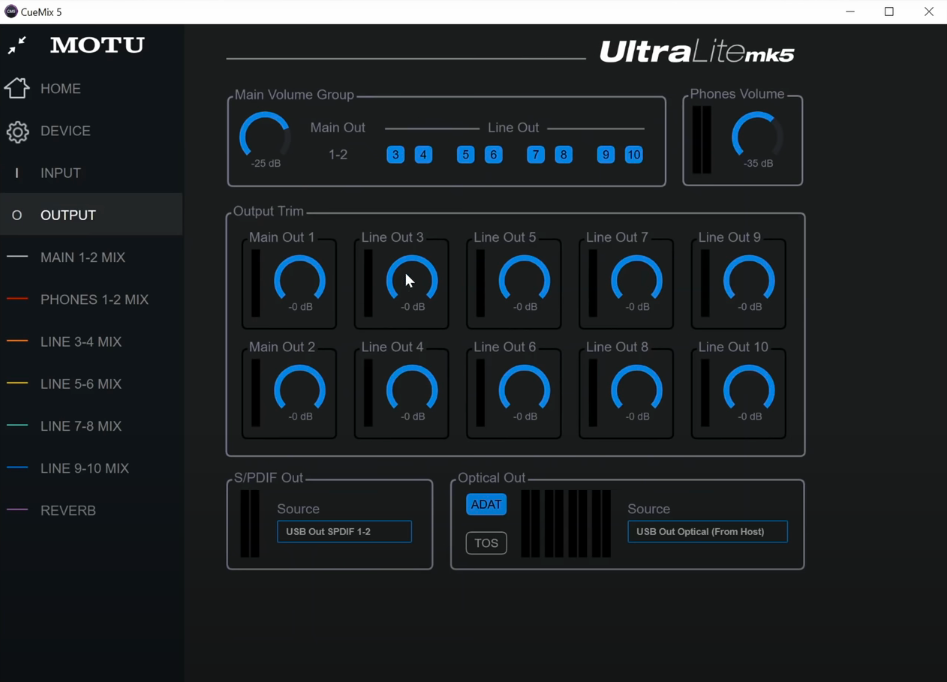Open the Home page via house icon
The width and height of the screenshot is (947, 682).
coord(17,88)
